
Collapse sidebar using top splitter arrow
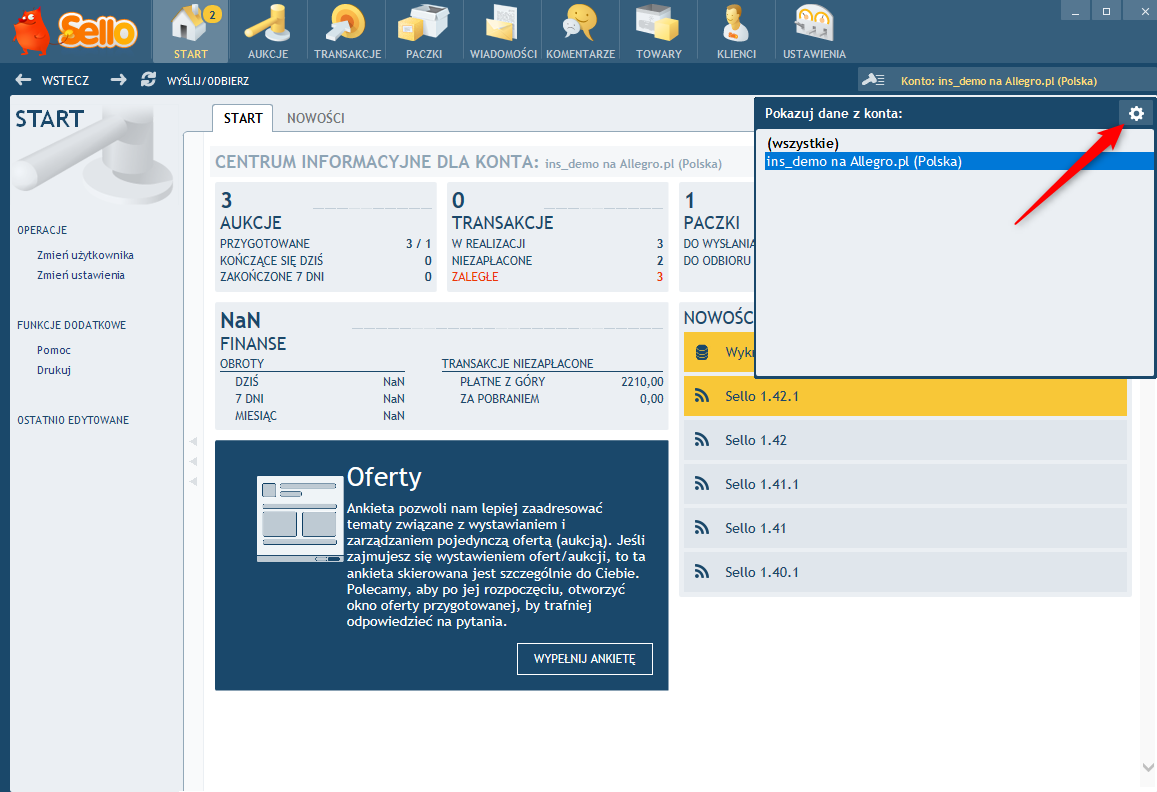click(193, 441)
